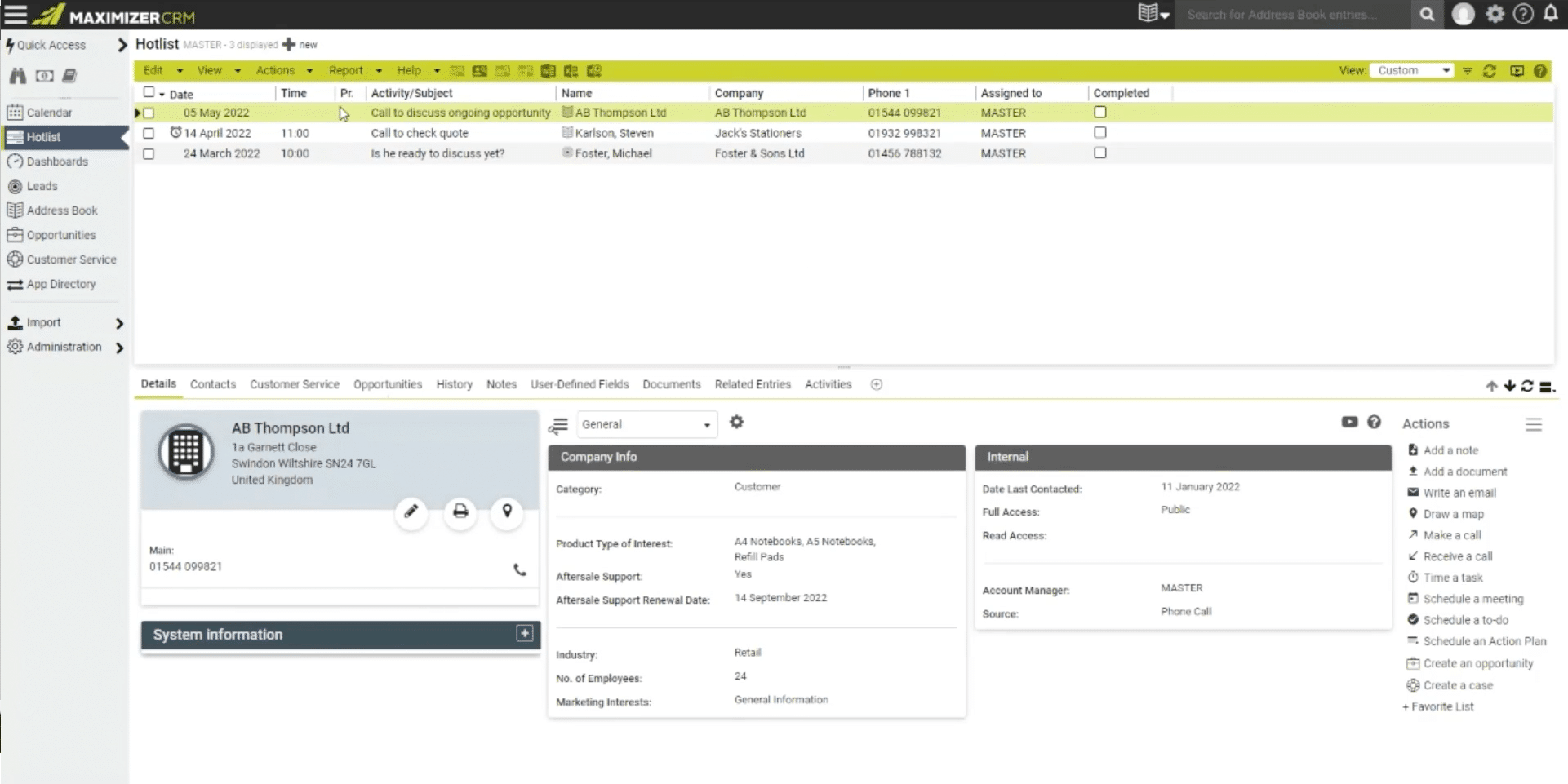The image size is (1568, 784).
Task: Switch to the Opportunities tab
Action: (388, 384)
